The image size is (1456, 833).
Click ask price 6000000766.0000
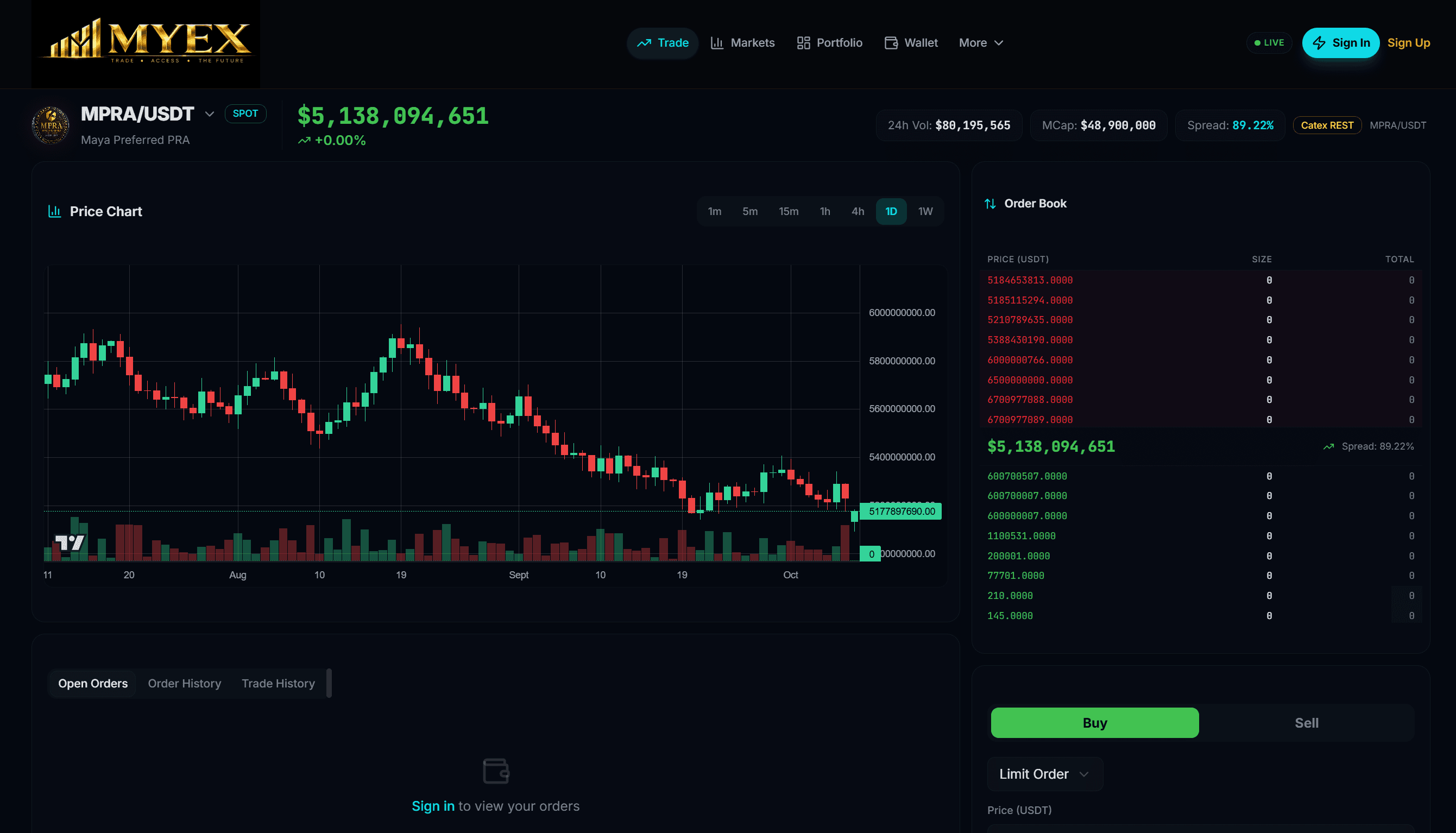[1030, 360]
